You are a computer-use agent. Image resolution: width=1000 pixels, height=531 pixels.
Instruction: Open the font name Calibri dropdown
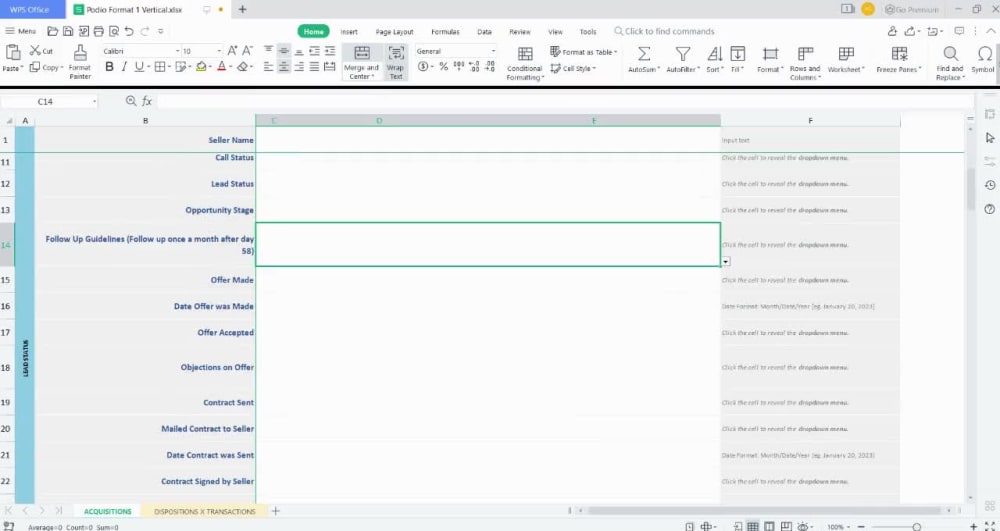[x=177, y=51]
